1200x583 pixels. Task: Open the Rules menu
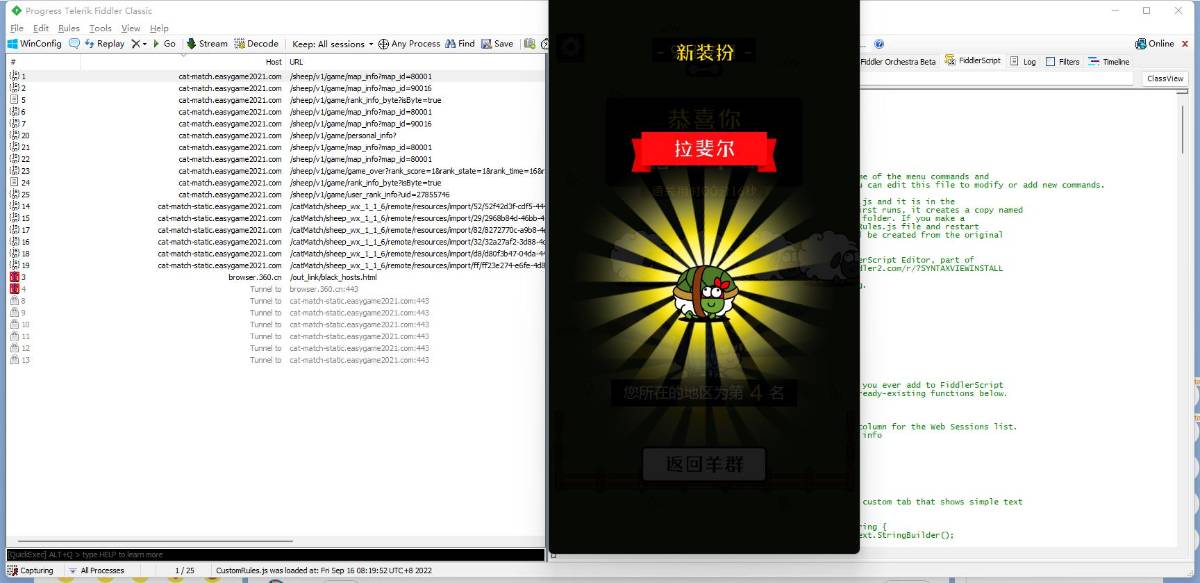pos(69,28)
